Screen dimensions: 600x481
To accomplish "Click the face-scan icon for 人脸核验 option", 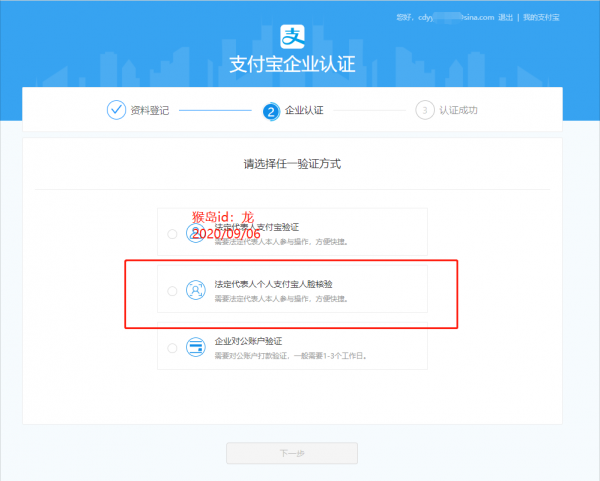I will click(196, 290).
